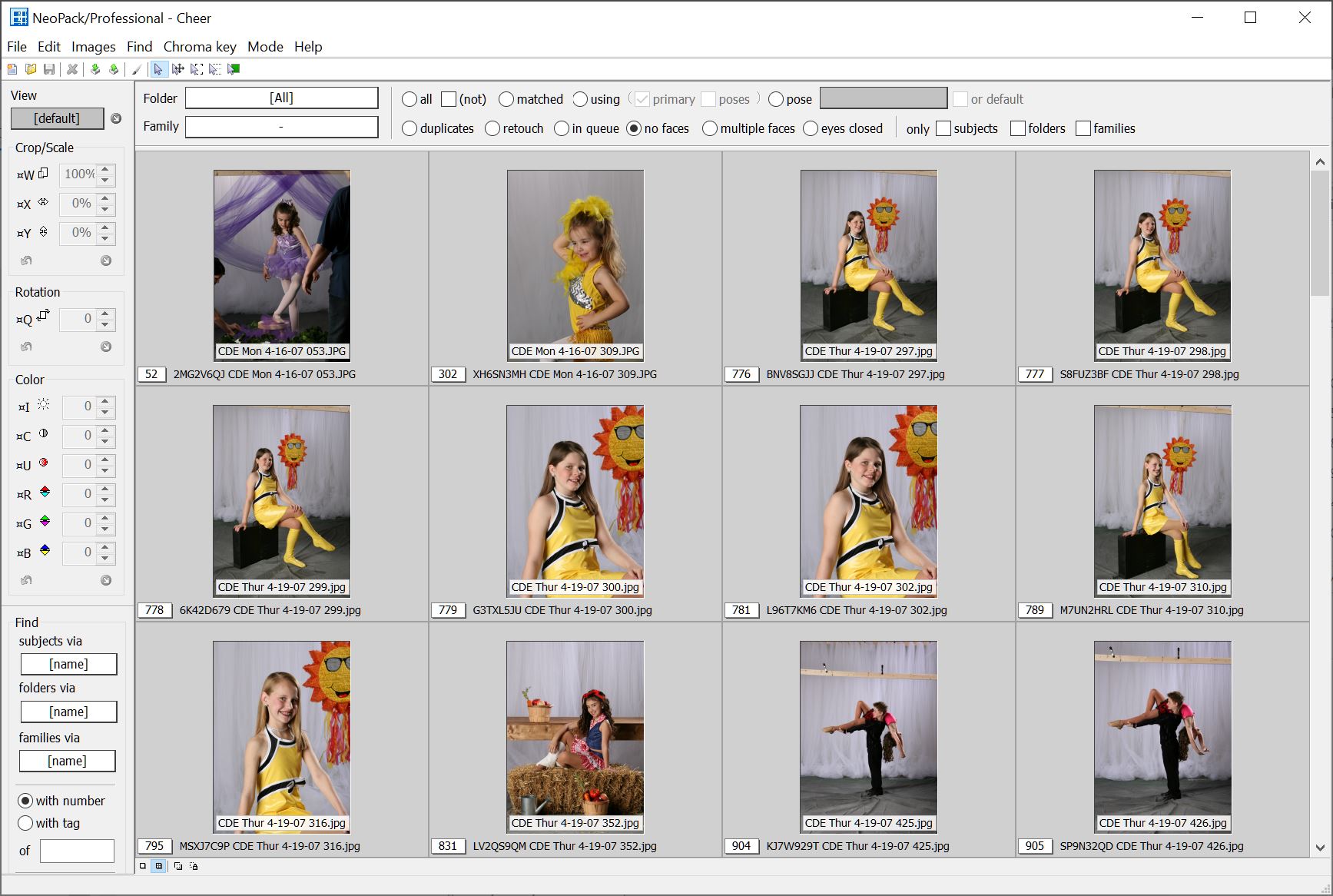Click the stacked-squares icon in bottom bar

tap(178, 866)
